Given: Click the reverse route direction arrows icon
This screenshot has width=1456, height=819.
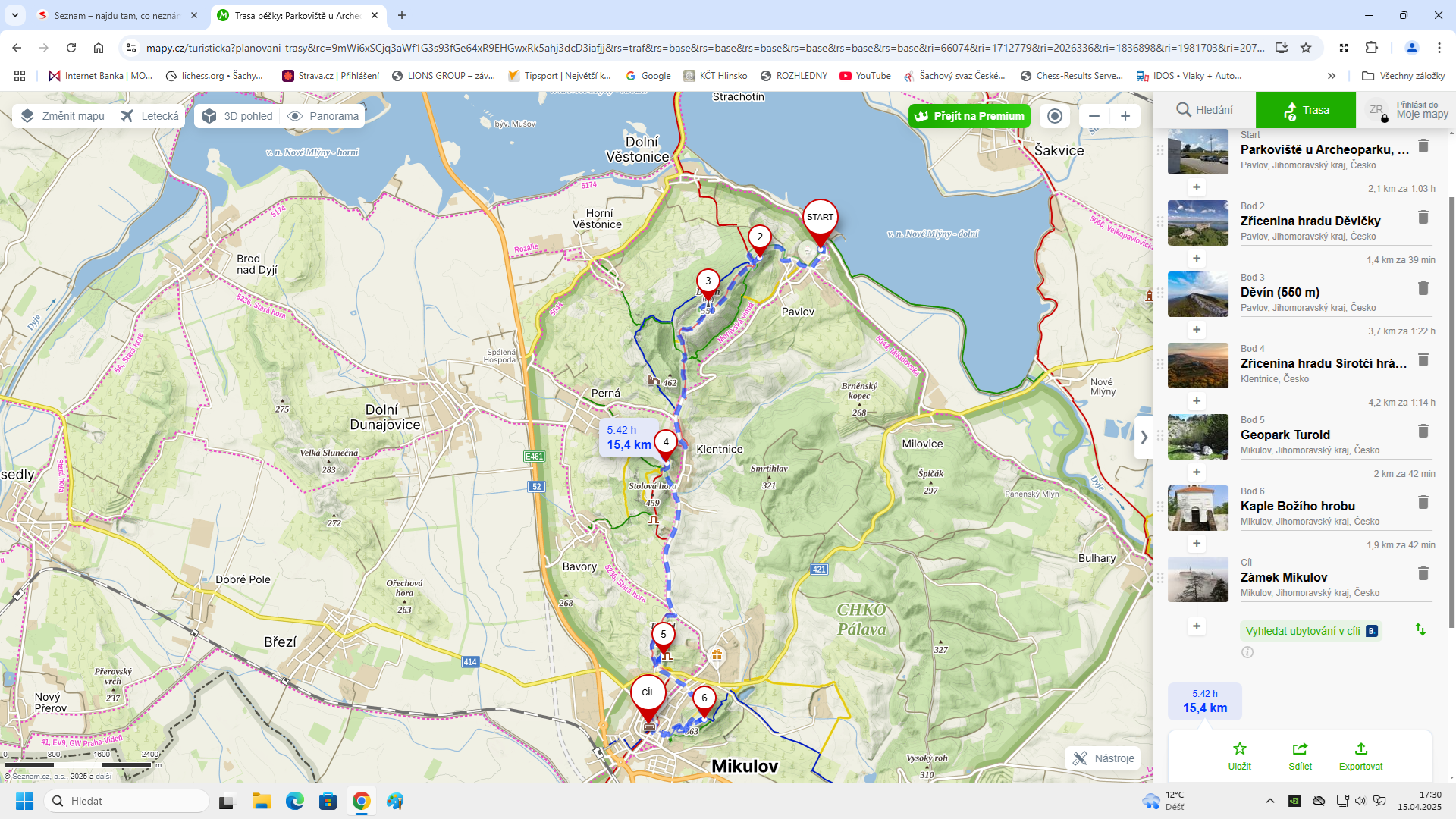Looking at the screenshot, I should click(1420, 629).
